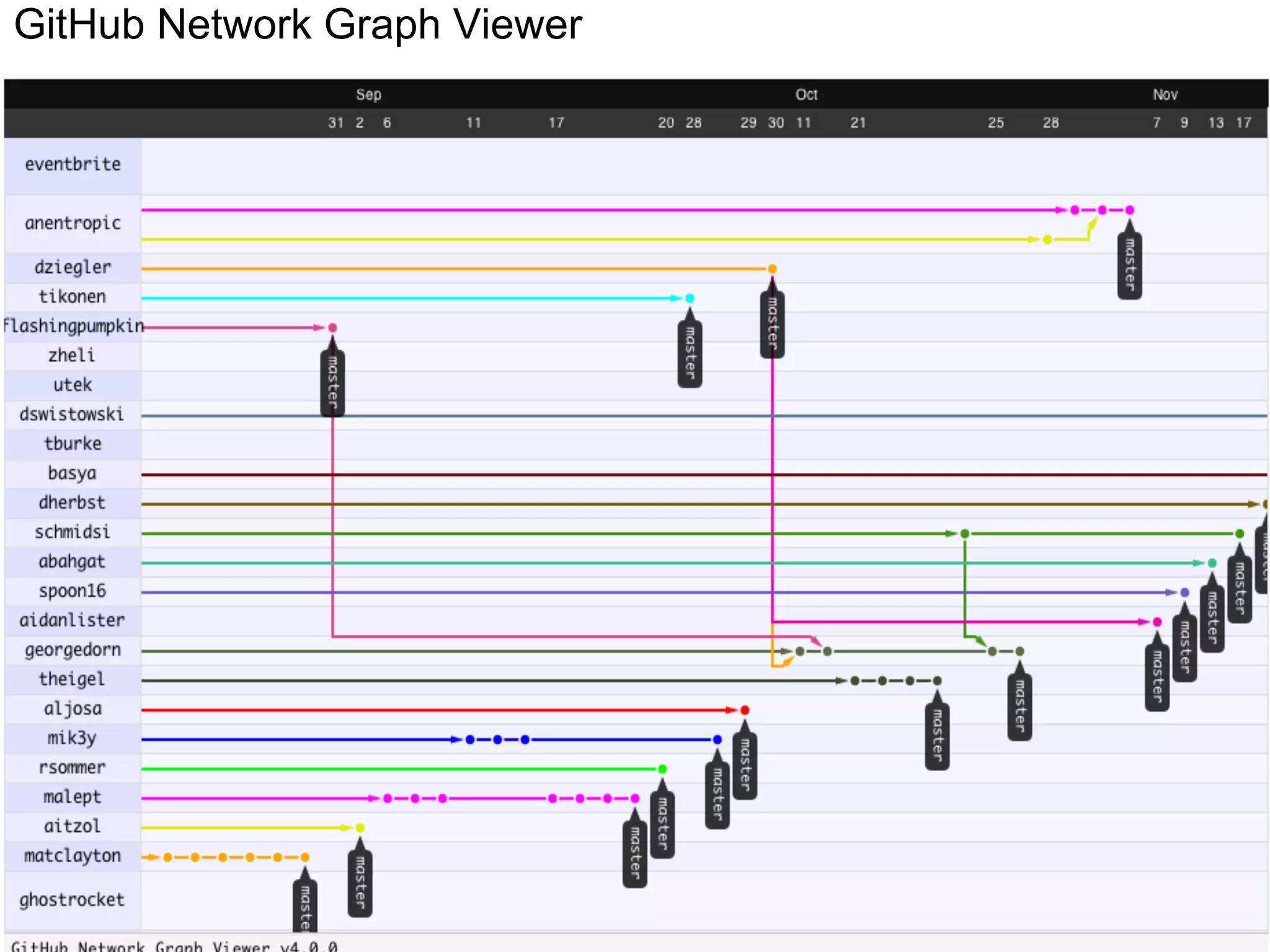Click the pink commit dot on flashingpumpkin row

[x=332, y=328]
